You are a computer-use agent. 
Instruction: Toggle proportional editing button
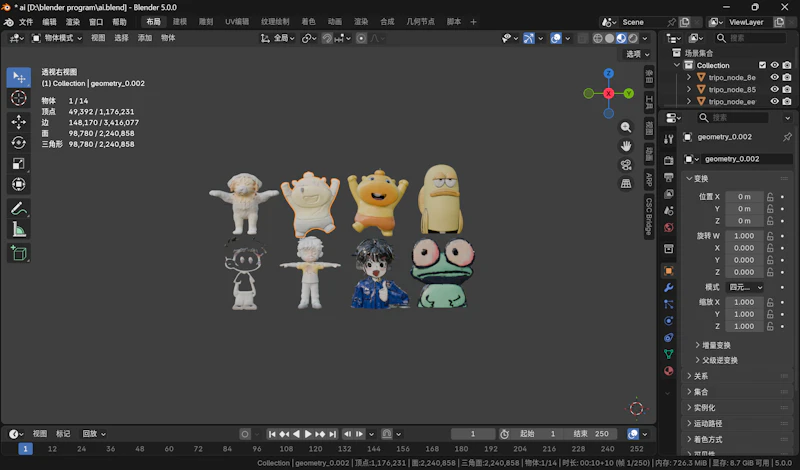pos(361,38)
